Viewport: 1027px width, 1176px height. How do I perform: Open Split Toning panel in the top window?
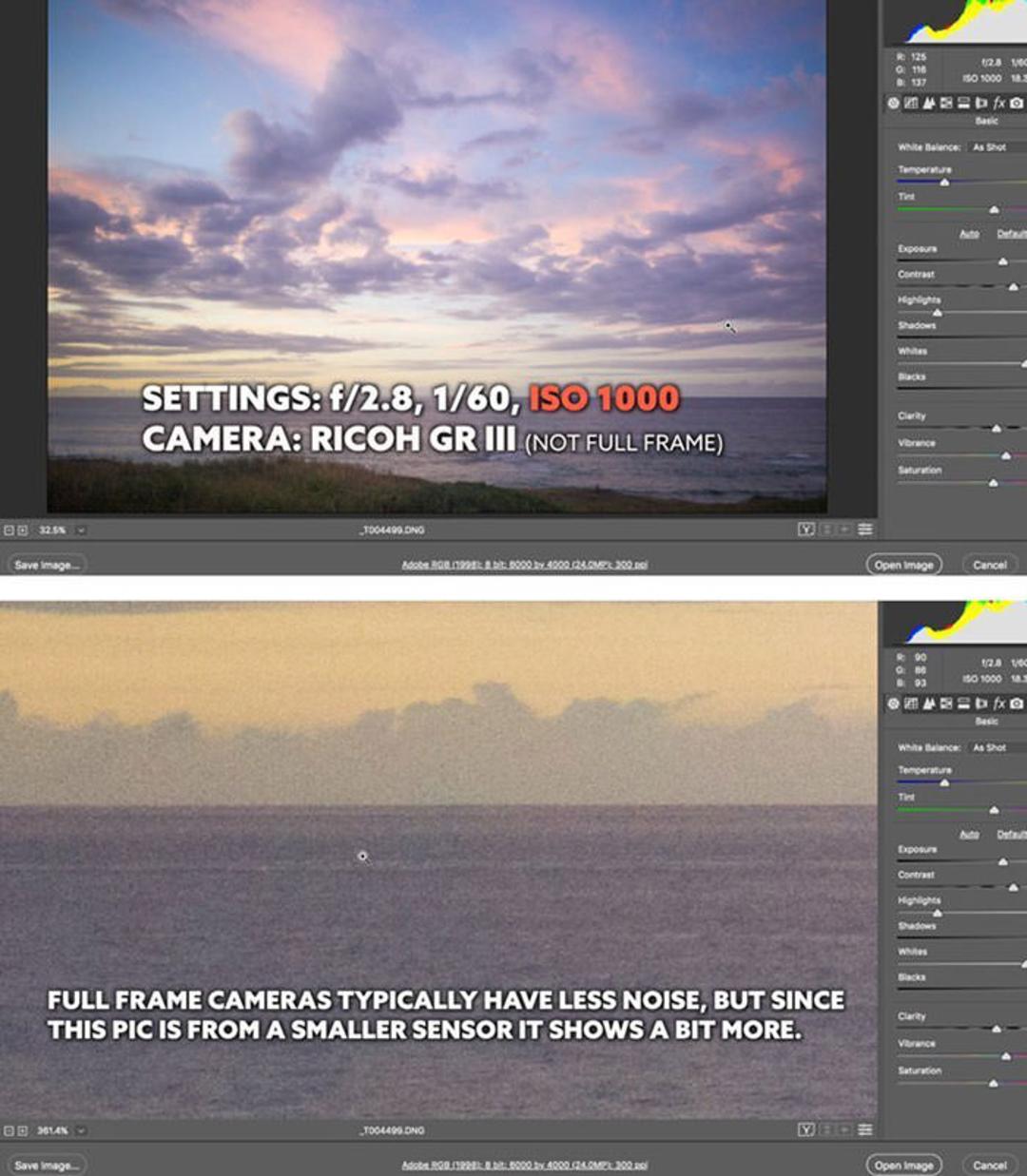(963, 103)
